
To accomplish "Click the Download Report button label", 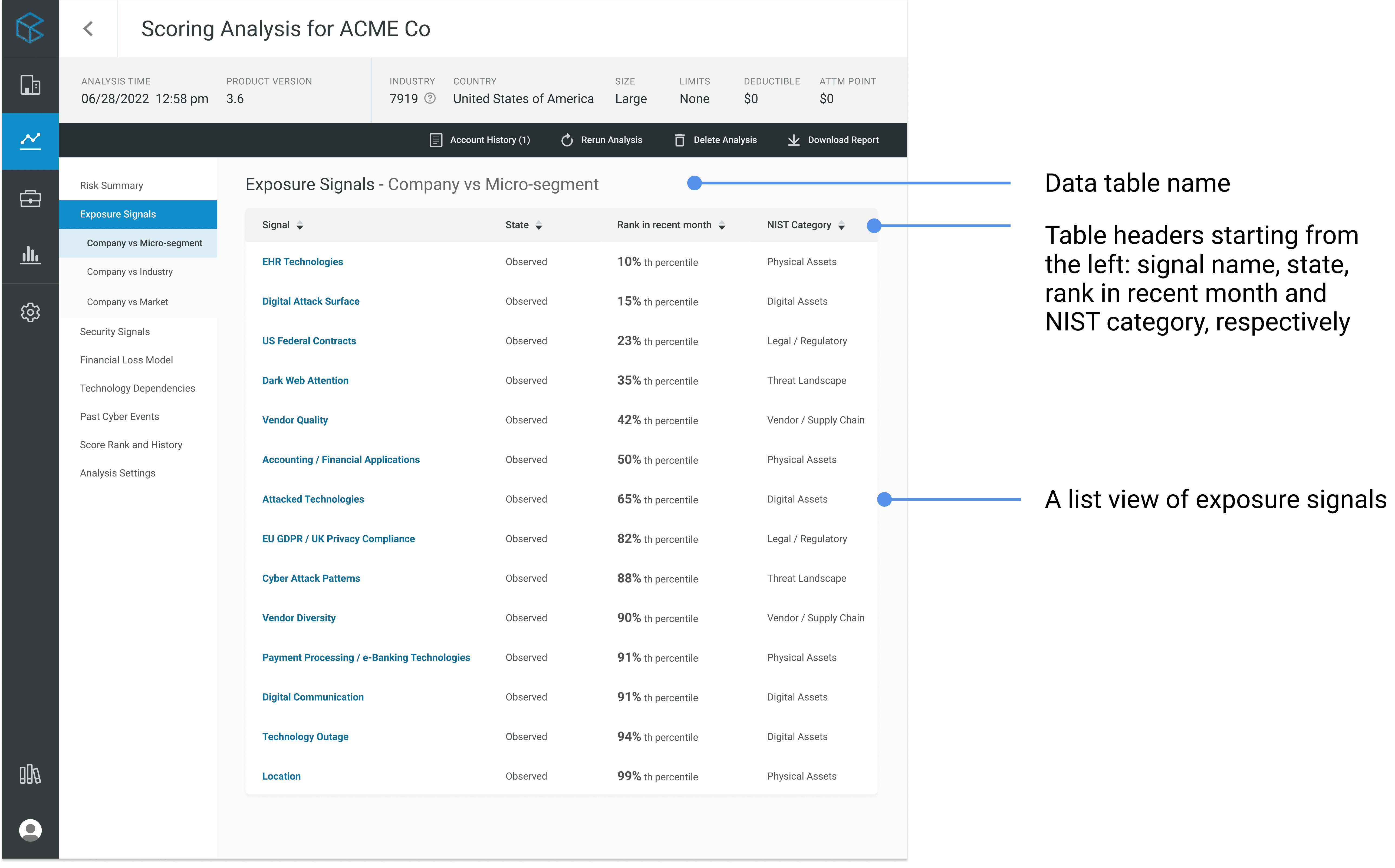I will pyautogui.click(x=843, y=140).
